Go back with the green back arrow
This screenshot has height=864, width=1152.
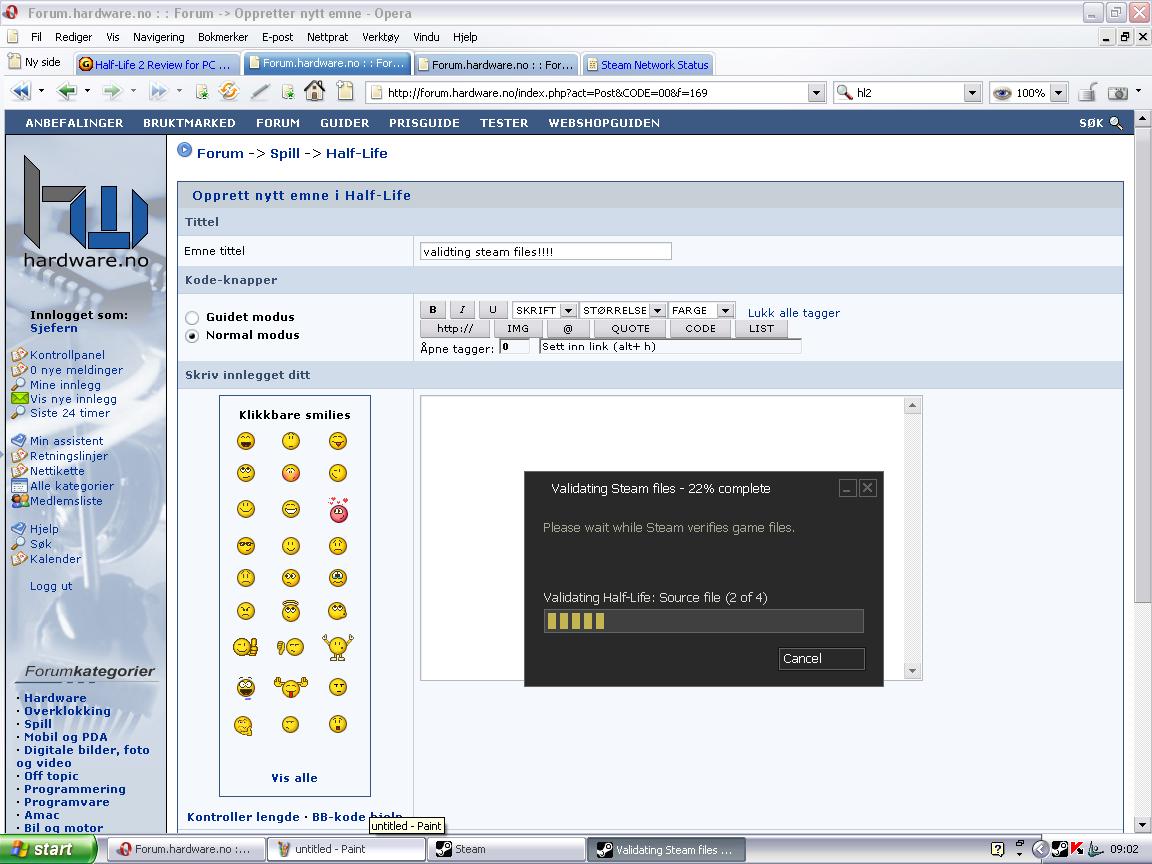point(67,92)
